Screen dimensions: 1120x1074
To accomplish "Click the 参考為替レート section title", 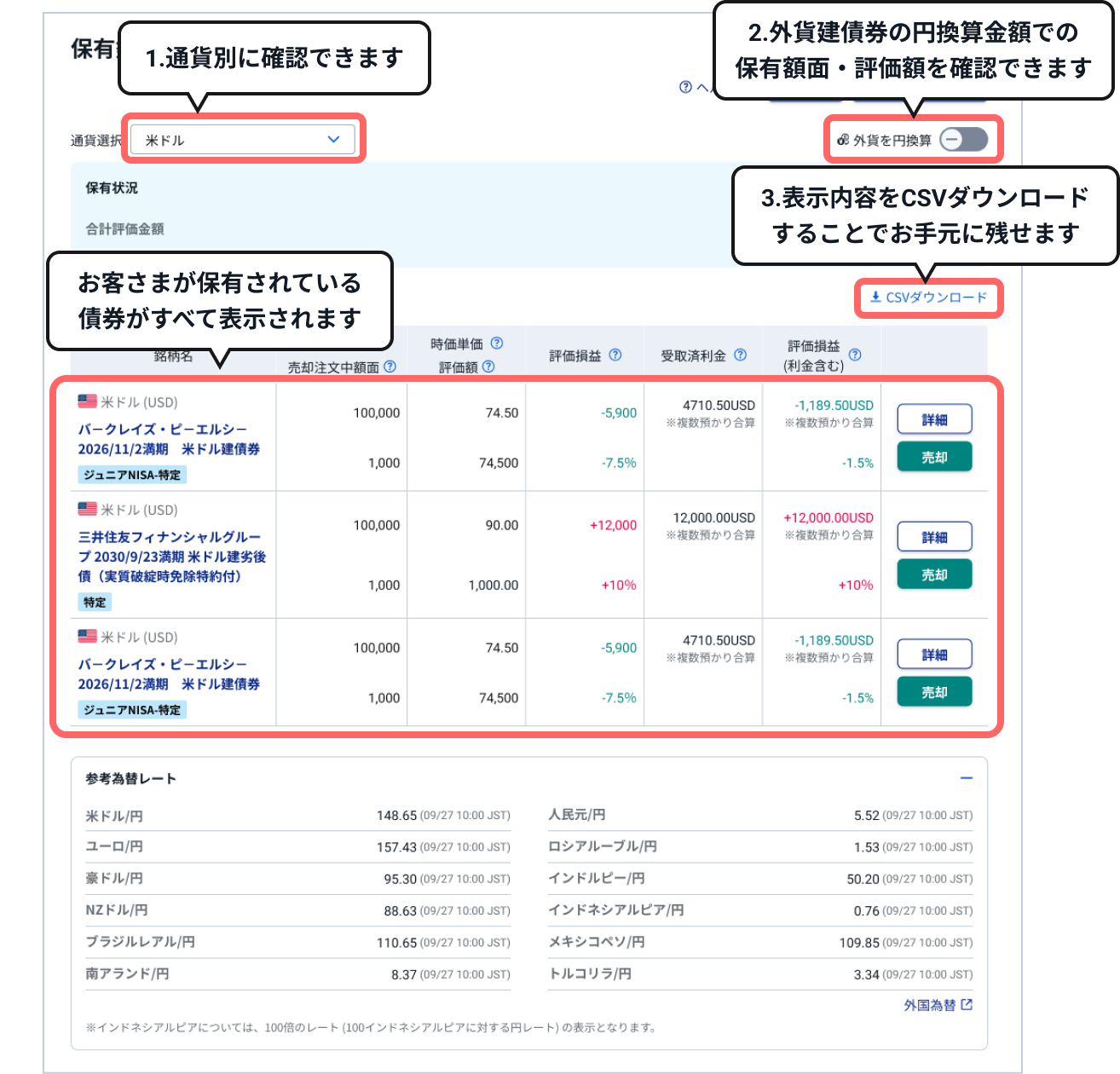I will (130, 778).
